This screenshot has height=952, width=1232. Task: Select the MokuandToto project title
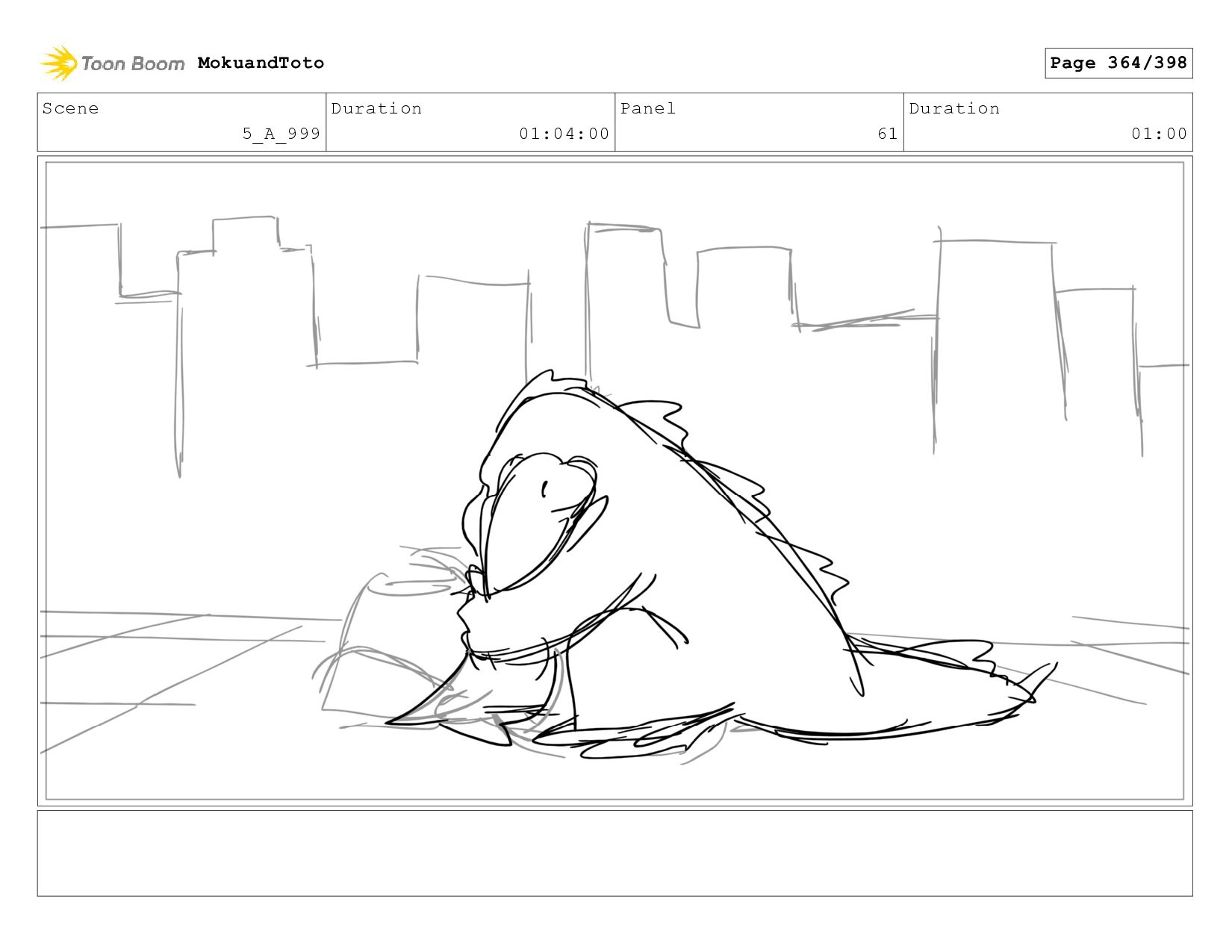[261, 63]
